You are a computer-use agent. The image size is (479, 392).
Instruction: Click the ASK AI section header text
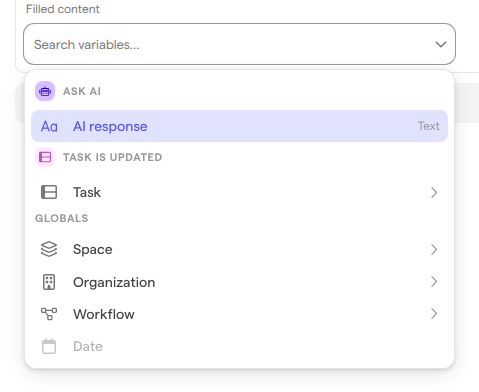click(x=82, y=91)
